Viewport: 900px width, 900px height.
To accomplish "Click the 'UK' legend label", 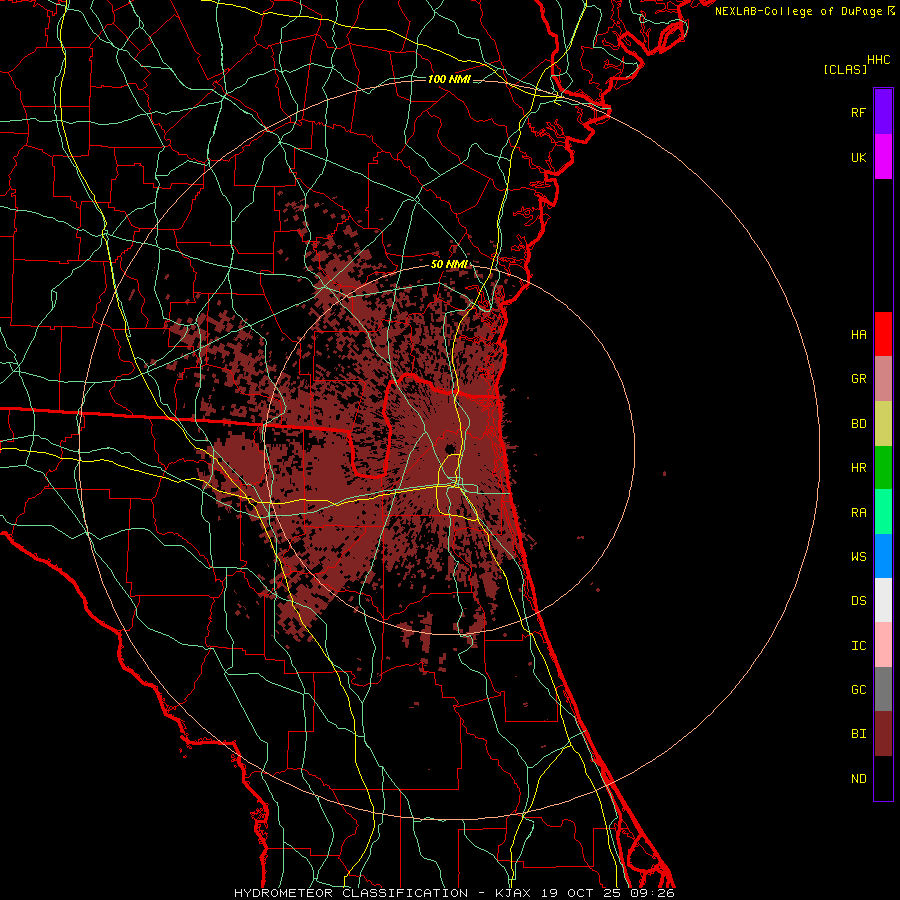I will click(858, 157).
